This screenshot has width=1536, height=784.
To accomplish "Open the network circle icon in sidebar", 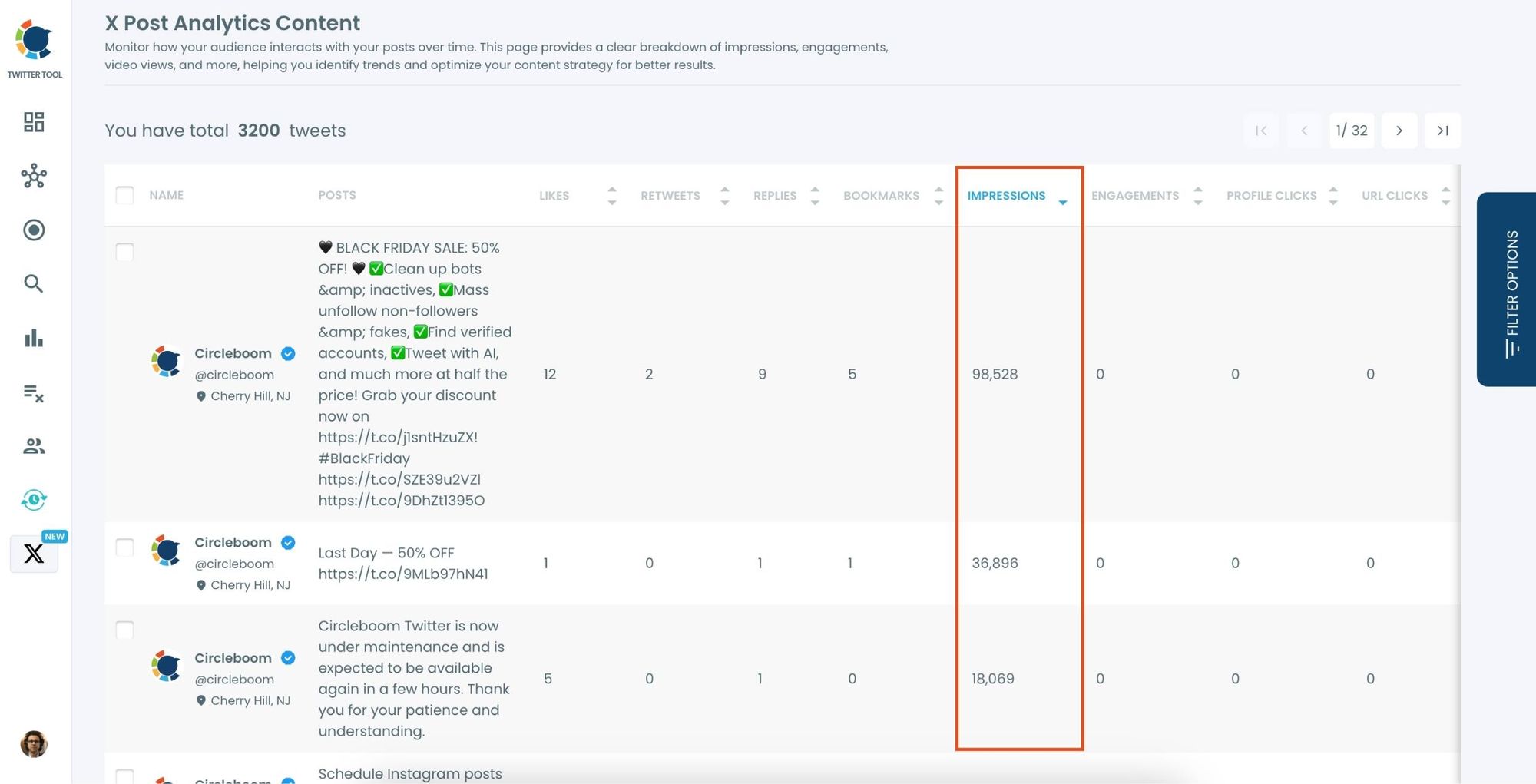I will point(34,176).
